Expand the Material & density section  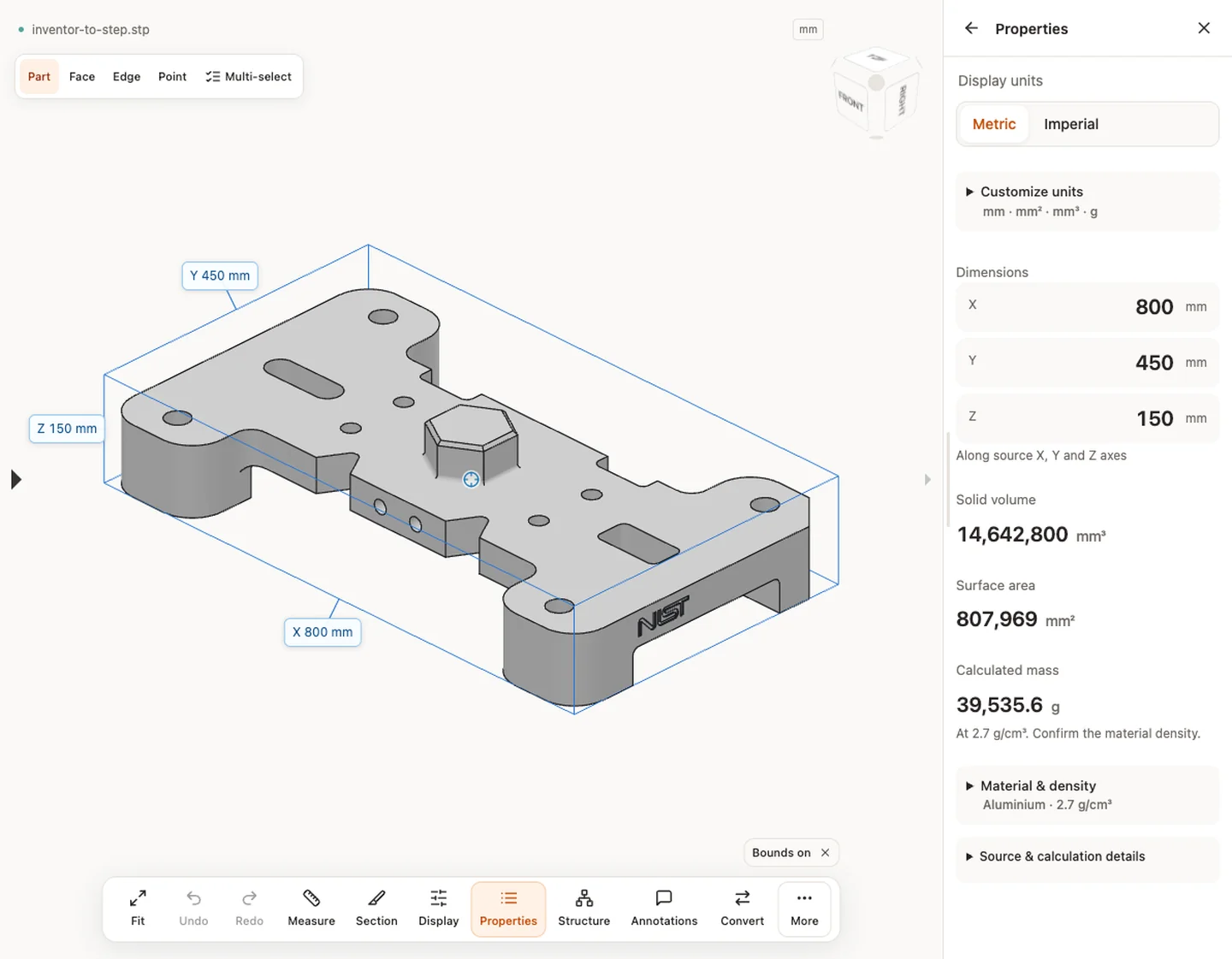pyautogui.click(x=1087, y=795)
